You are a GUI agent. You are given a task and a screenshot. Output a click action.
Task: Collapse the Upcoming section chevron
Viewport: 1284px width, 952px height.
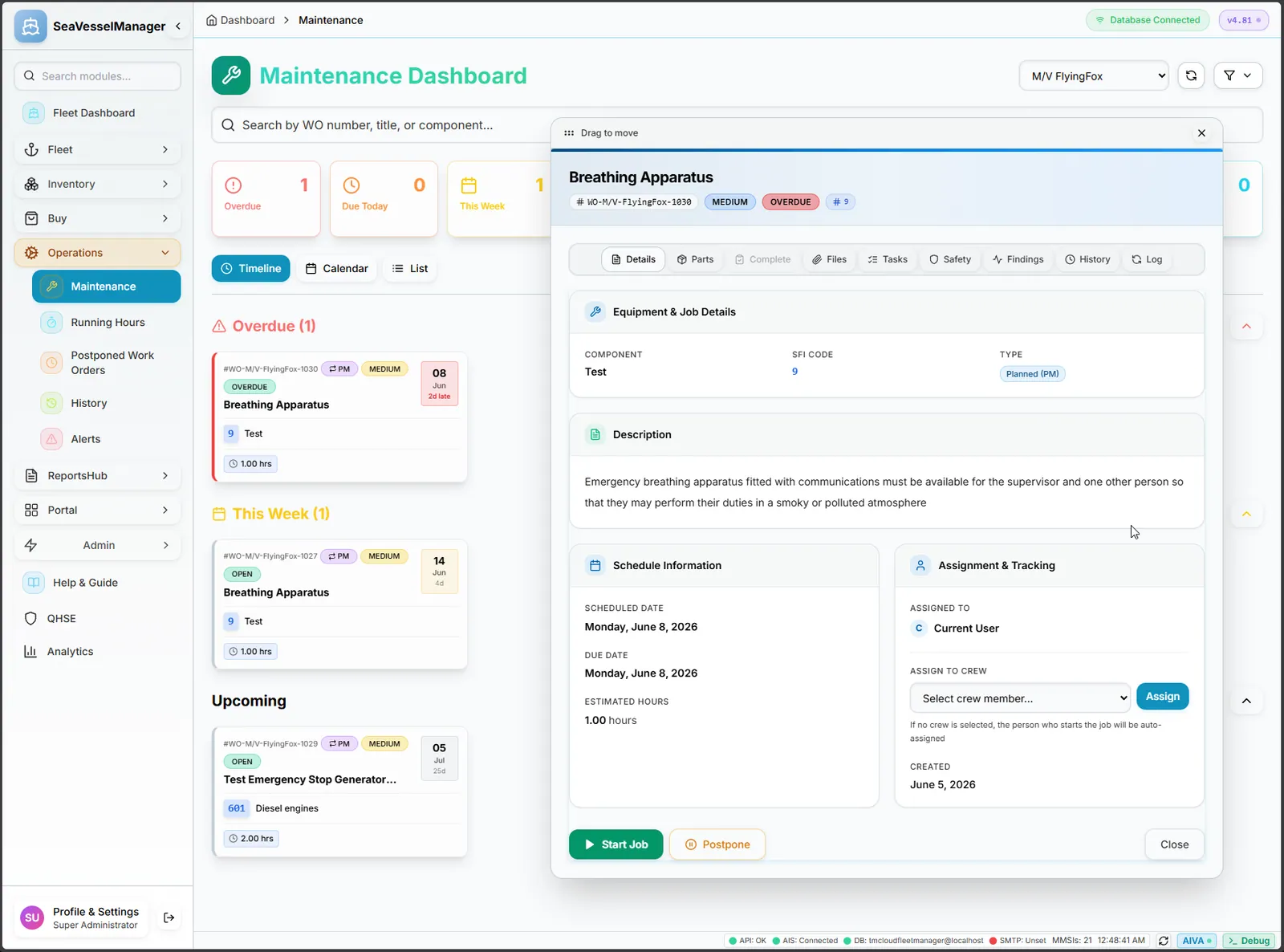(x=1246, y=701)
